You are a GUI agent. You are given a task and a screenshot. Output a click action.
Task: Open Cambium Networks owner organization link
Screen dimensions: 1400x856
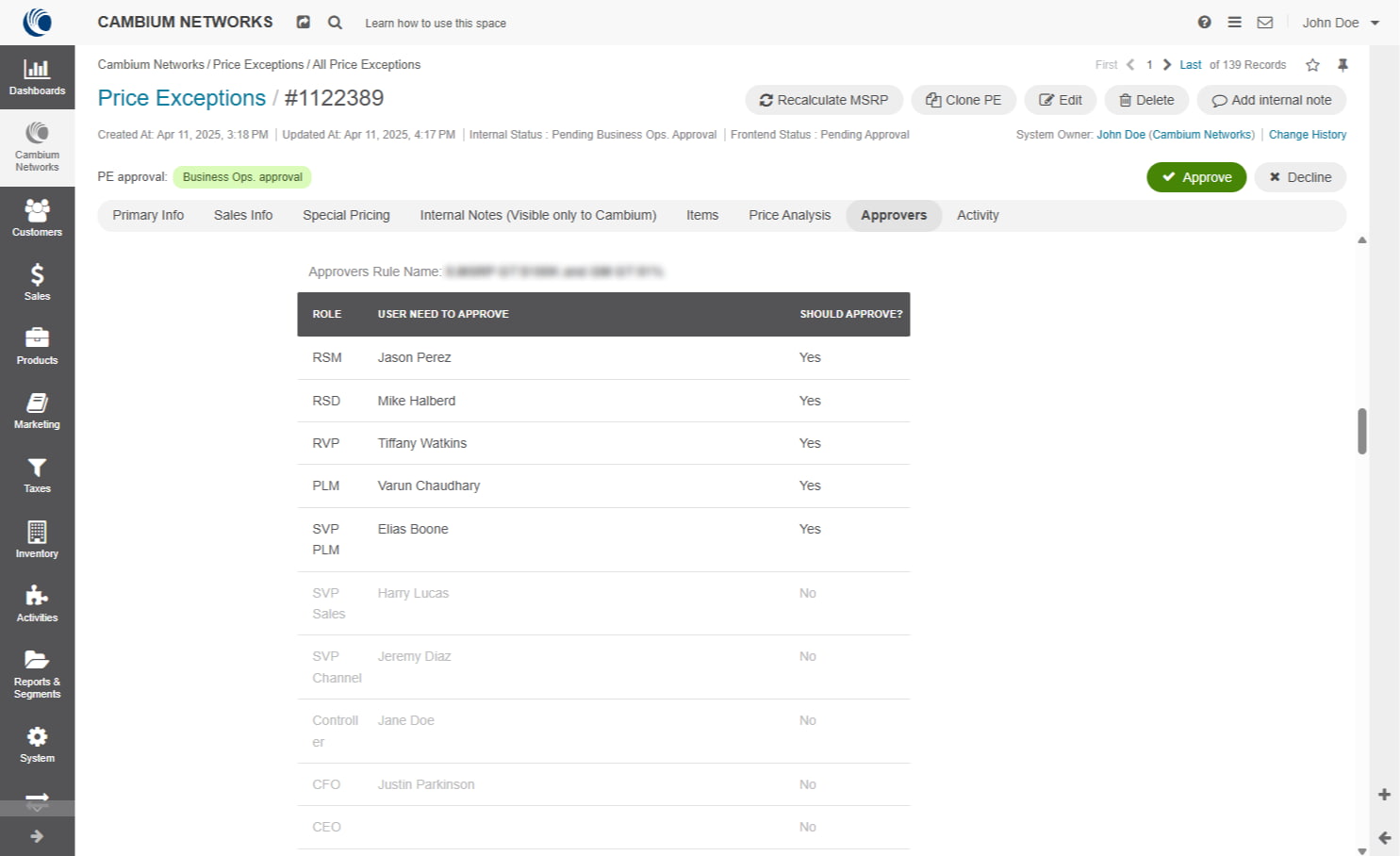pyautogui.click(x=1202, y=135)
